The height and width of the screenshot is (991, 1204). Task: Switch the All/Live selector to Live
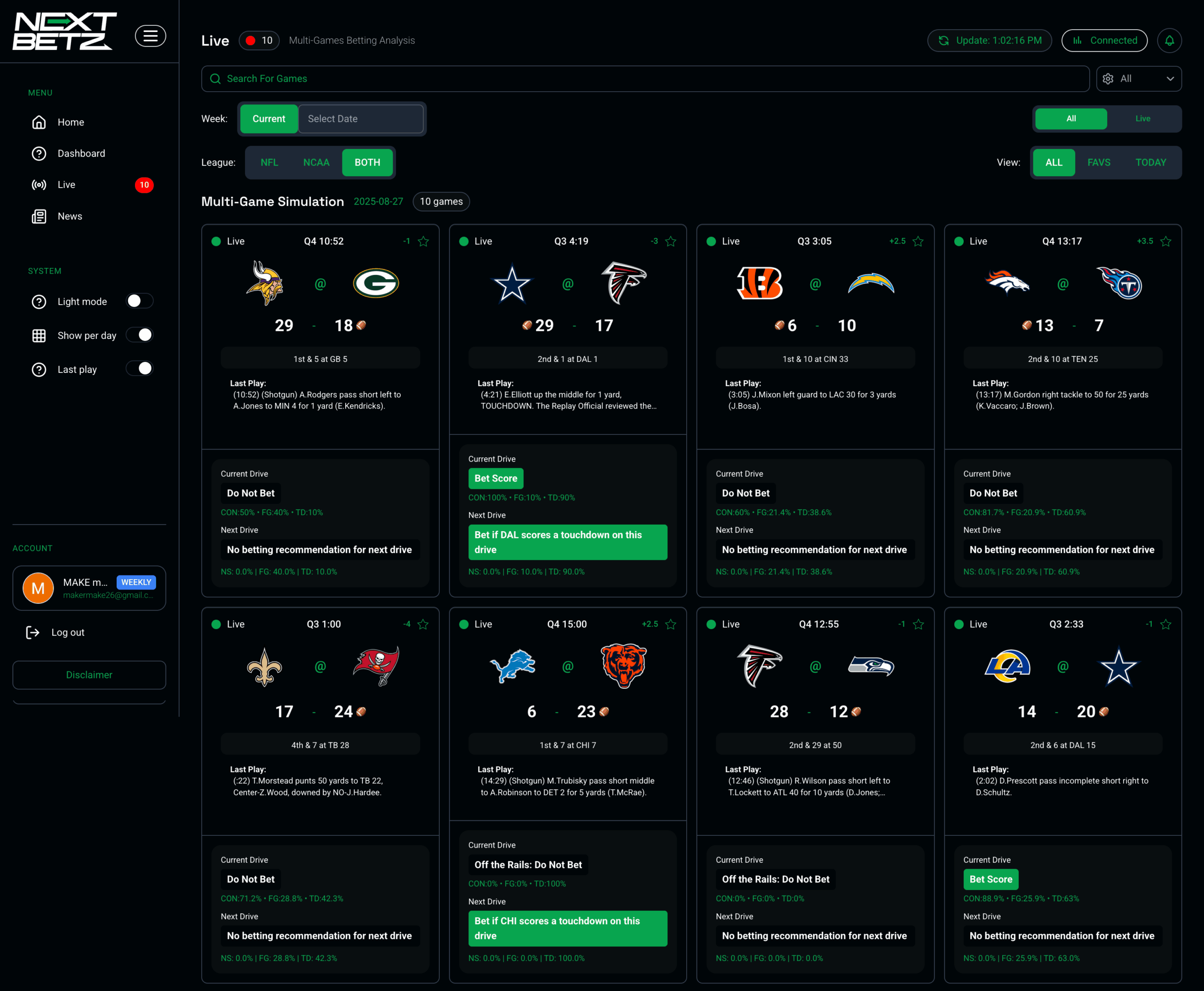pyautogui.click(x=1142, y=119)
